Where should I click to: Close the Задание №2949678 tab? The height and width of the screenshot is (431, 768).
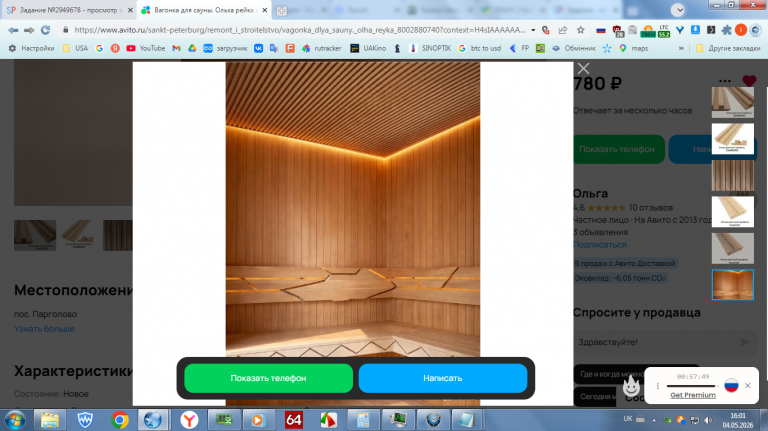[130, 10]
